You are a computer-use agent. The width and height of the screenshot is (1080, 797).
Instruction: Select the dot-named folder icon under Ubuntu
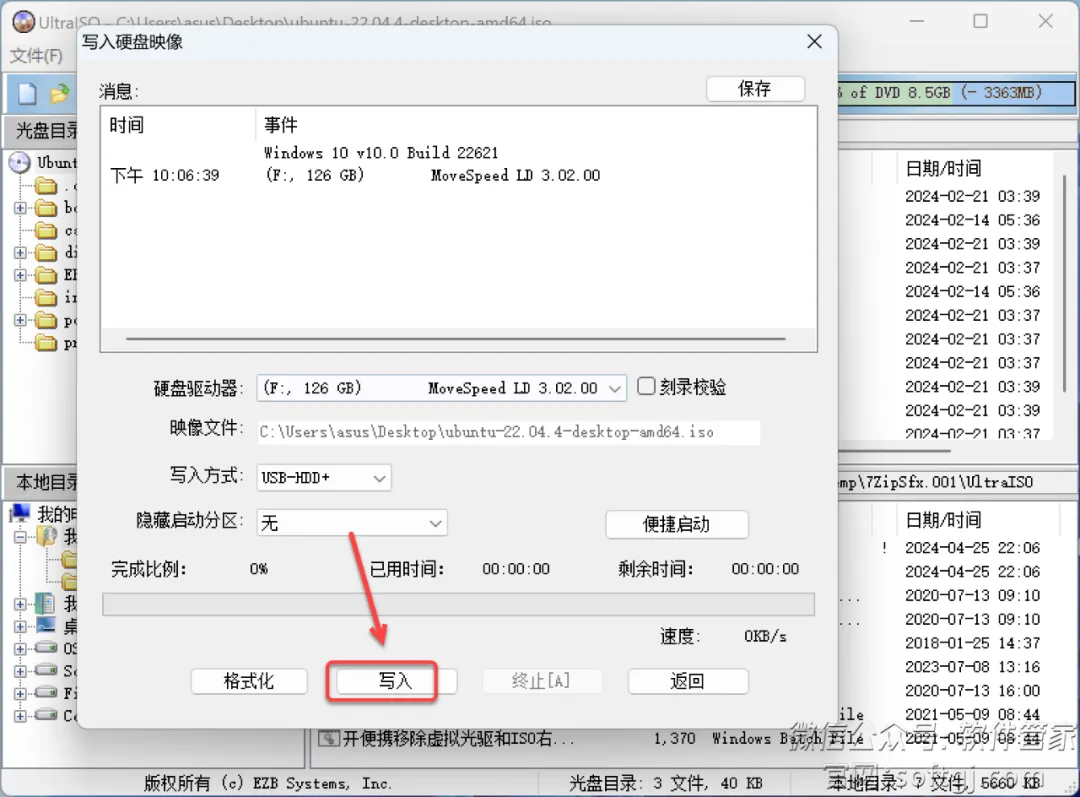coord(46,185)
